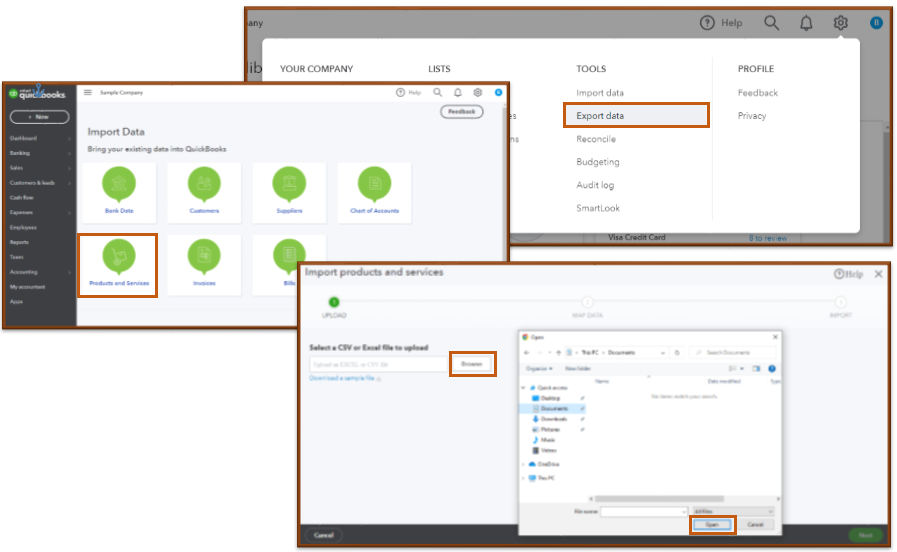Open the Organize dropdown in file dialog

539,368
